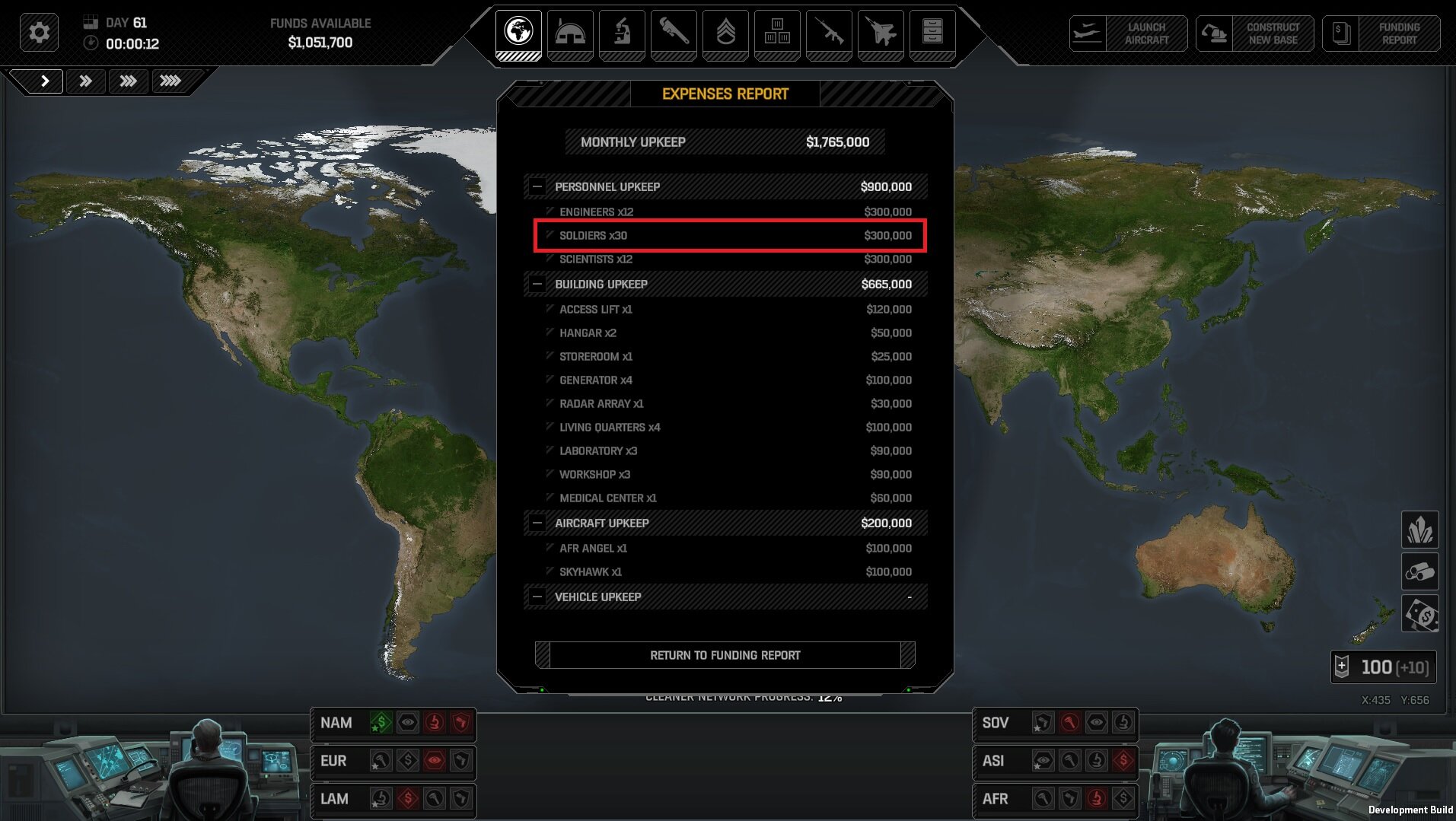1456x821 pixels.
Task: Select the Radar Array x1 row
Action: tap(729, 403)
